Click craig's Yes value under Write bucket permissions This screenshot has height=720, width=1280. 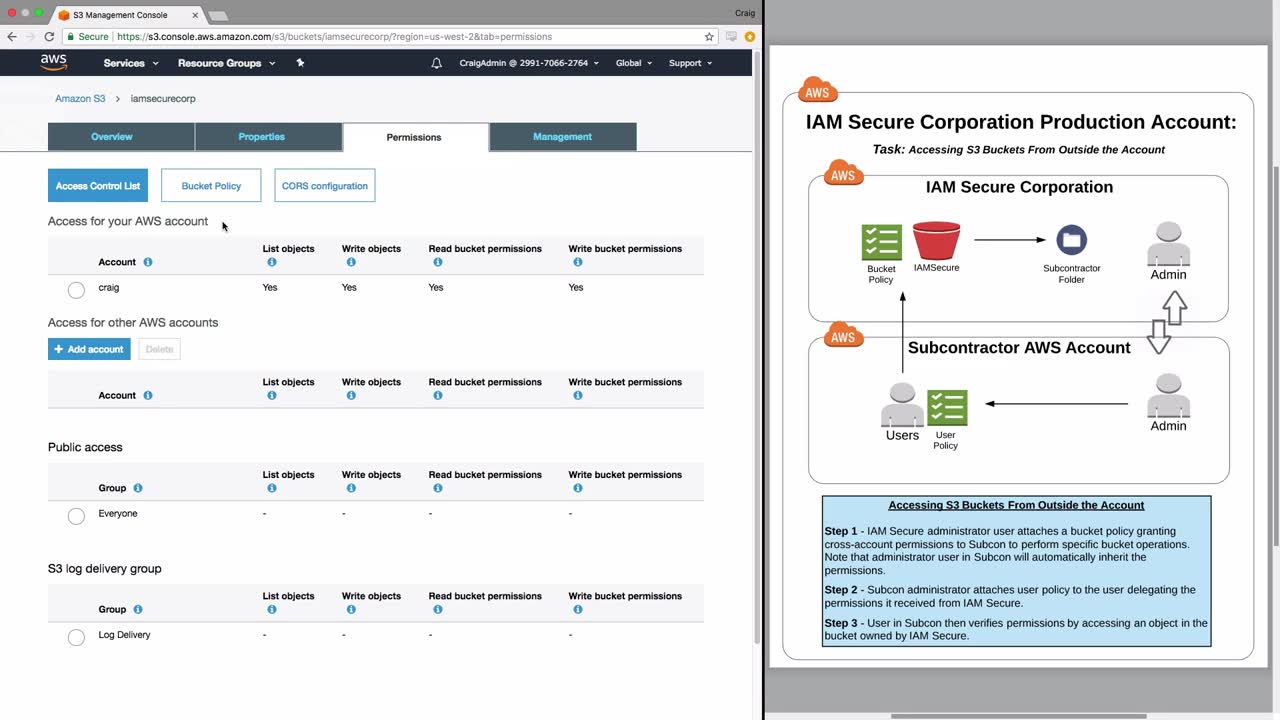576,288
